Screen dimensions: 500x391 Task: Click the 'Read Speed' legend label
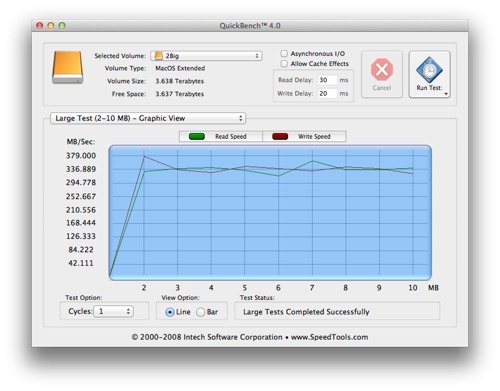point(231,136)
